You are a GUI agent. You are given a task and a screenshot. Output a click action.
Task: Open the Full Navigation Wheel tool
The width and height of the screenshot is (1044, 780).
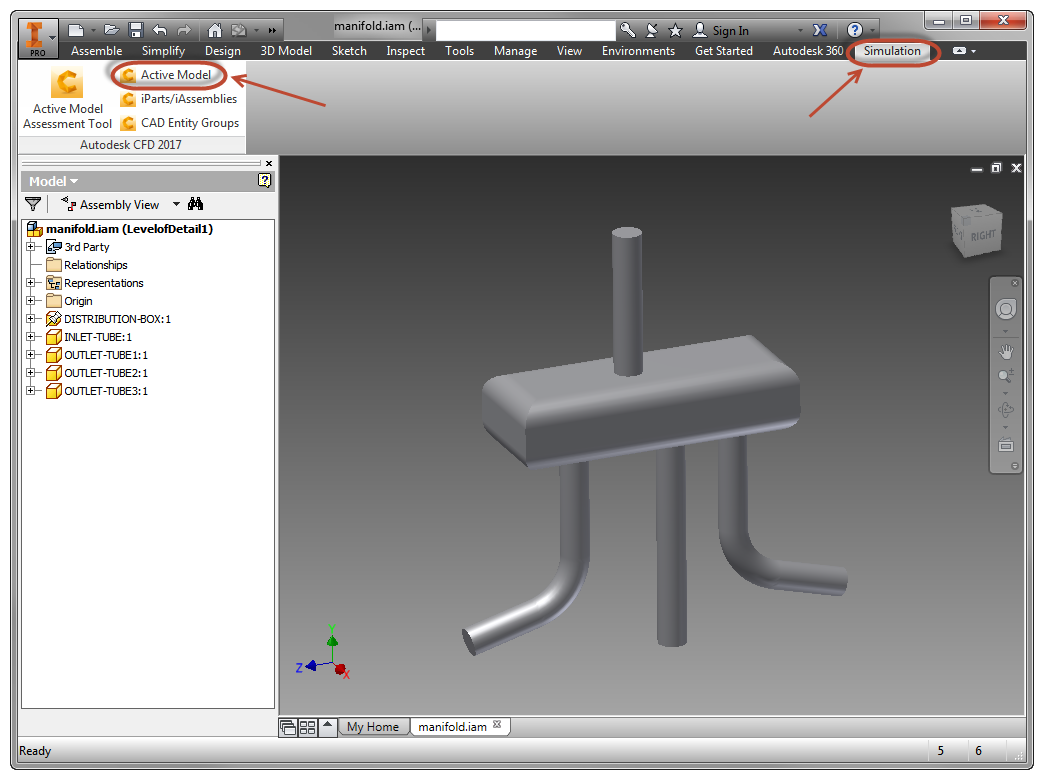tap(1005, 309)
